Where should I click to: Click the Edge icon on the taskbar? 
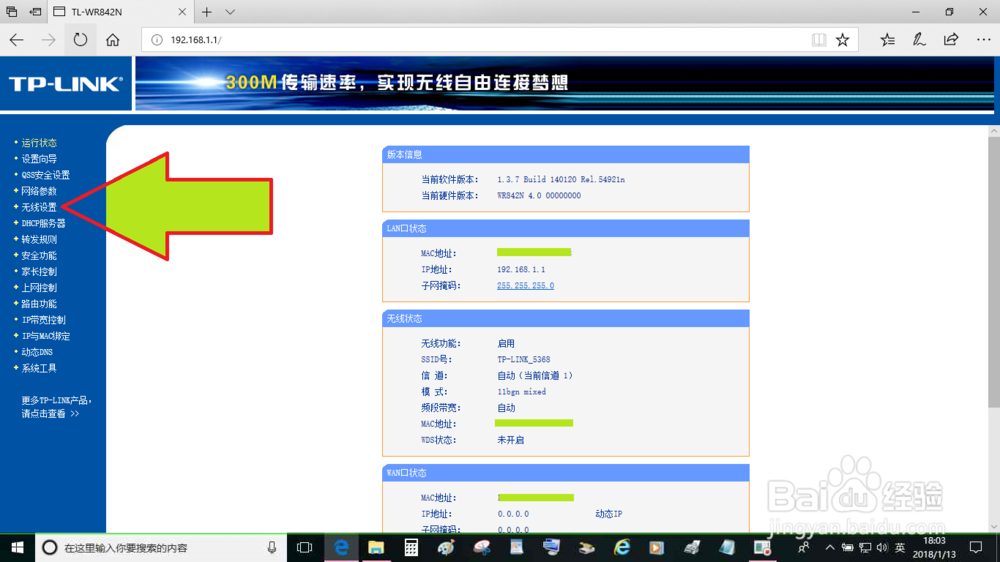point(341,548)
